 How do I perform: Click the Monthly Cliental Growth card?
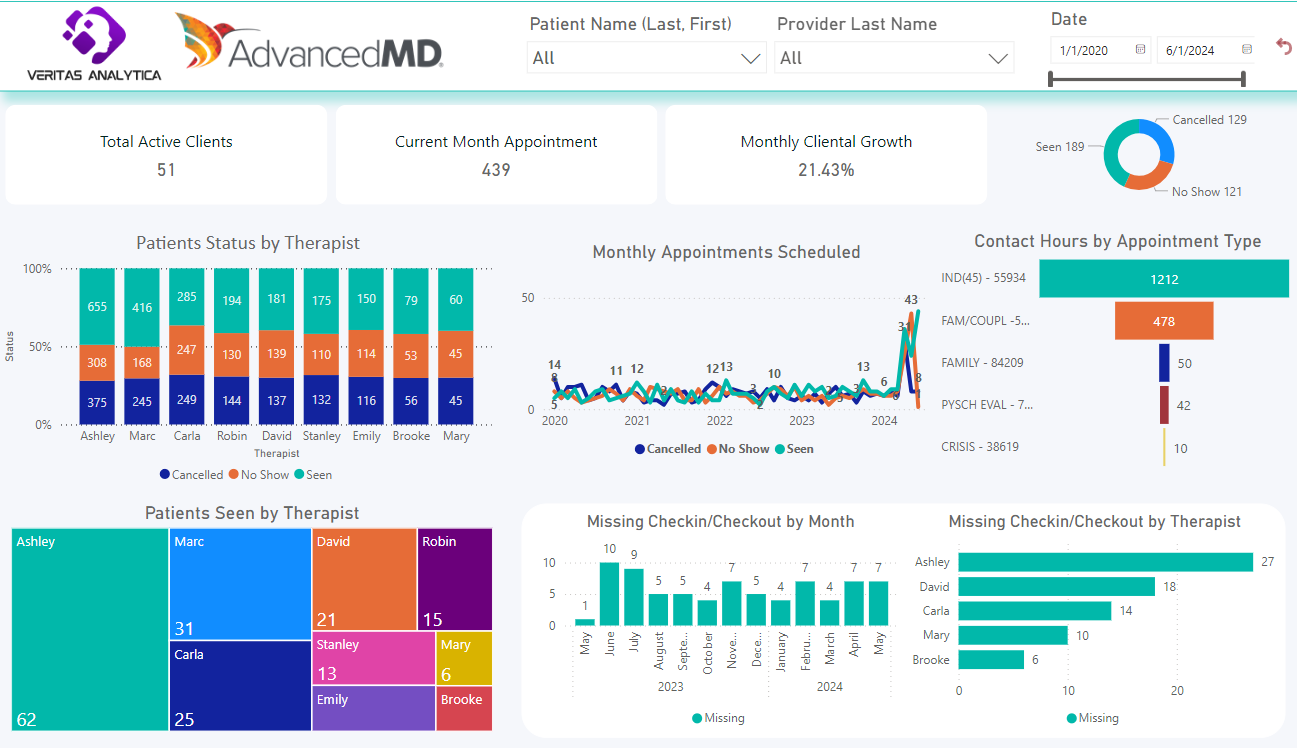(826, 155)
